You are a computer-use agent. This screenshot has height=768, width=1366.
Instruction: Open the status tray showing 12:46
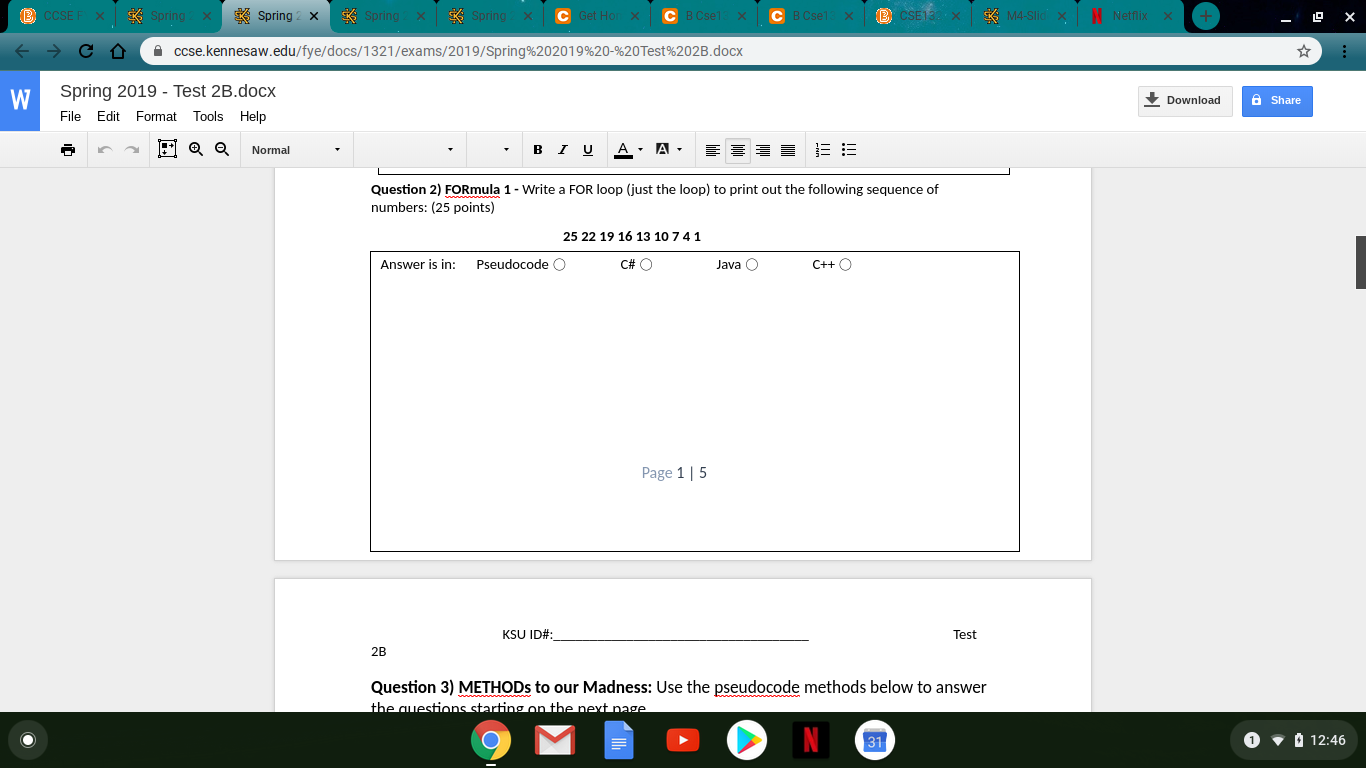pos(1294,740)
